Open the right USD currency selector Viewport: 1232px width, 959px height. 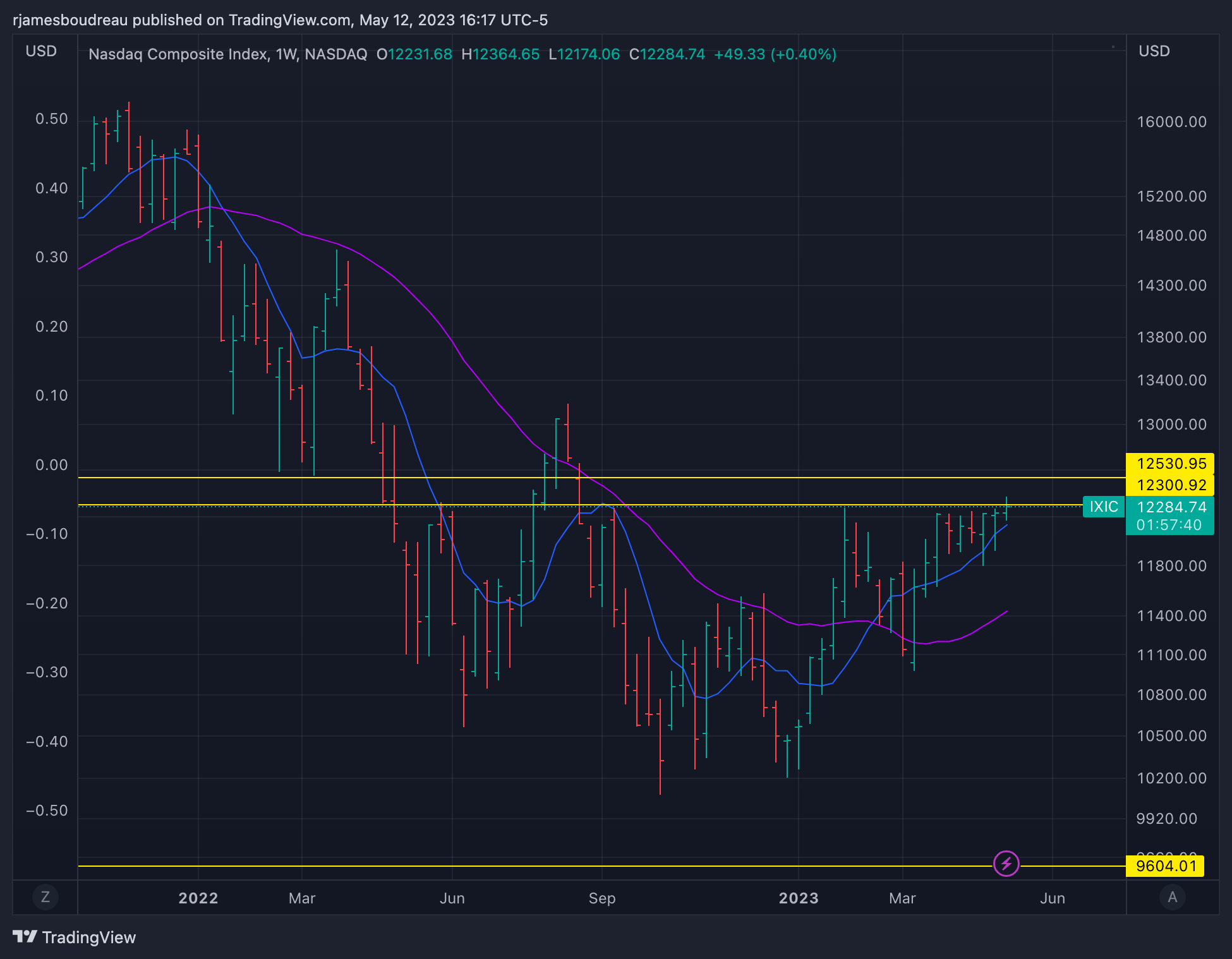tap(1154, 51)
